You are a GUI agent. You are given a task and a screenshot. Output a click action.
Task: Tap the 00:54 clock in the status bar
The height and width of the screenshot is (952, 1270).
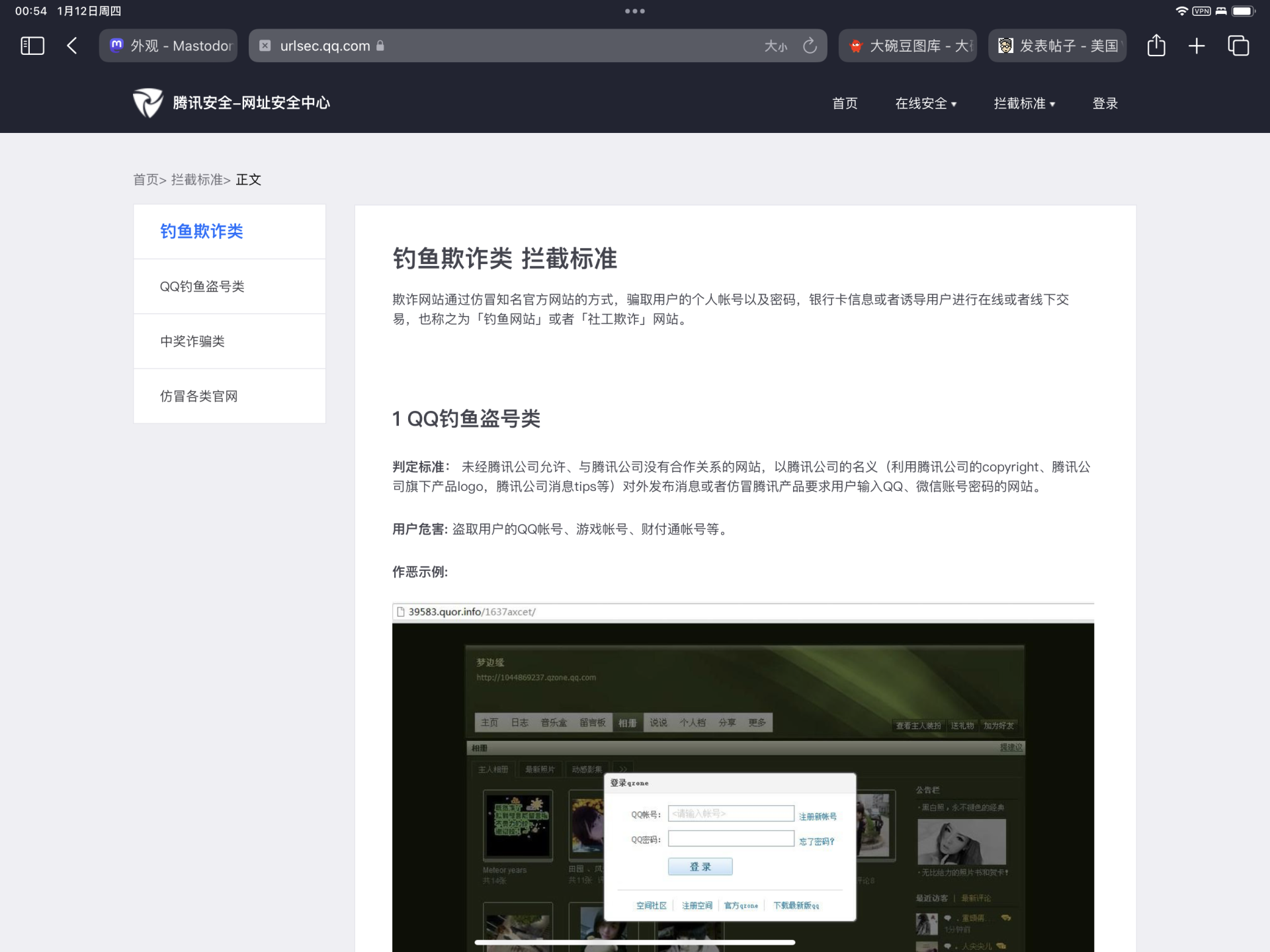tap(30, 11)
